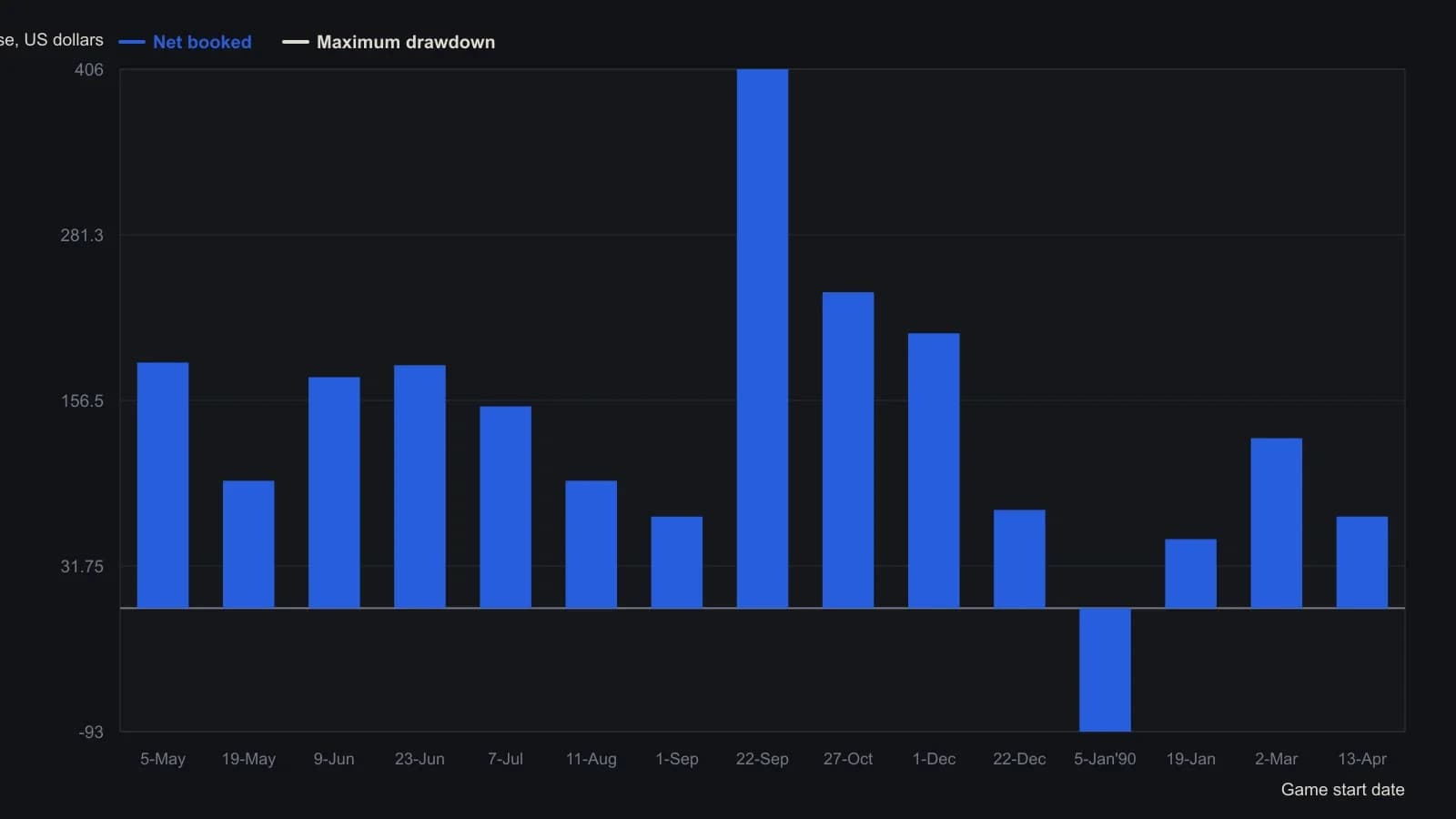This screenshot has width=1456, height=819.
Task: Select the 23-Jun bar
Action: coord(420,487)
